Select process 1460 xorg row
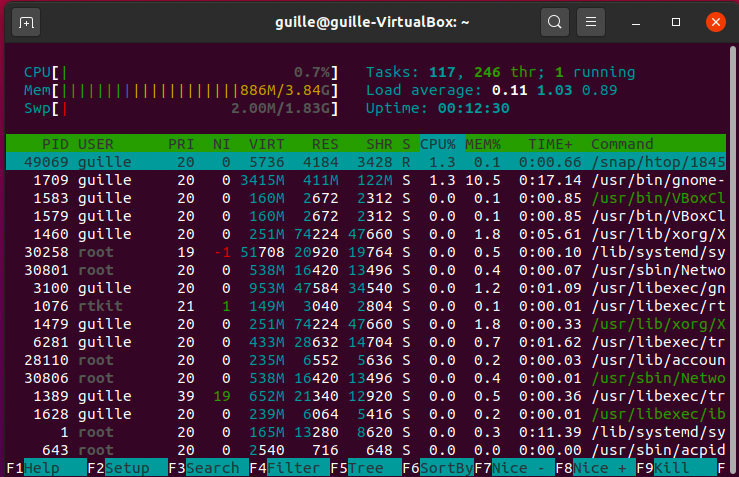Screen dimensions: 739x477 (x=366, y=234)
